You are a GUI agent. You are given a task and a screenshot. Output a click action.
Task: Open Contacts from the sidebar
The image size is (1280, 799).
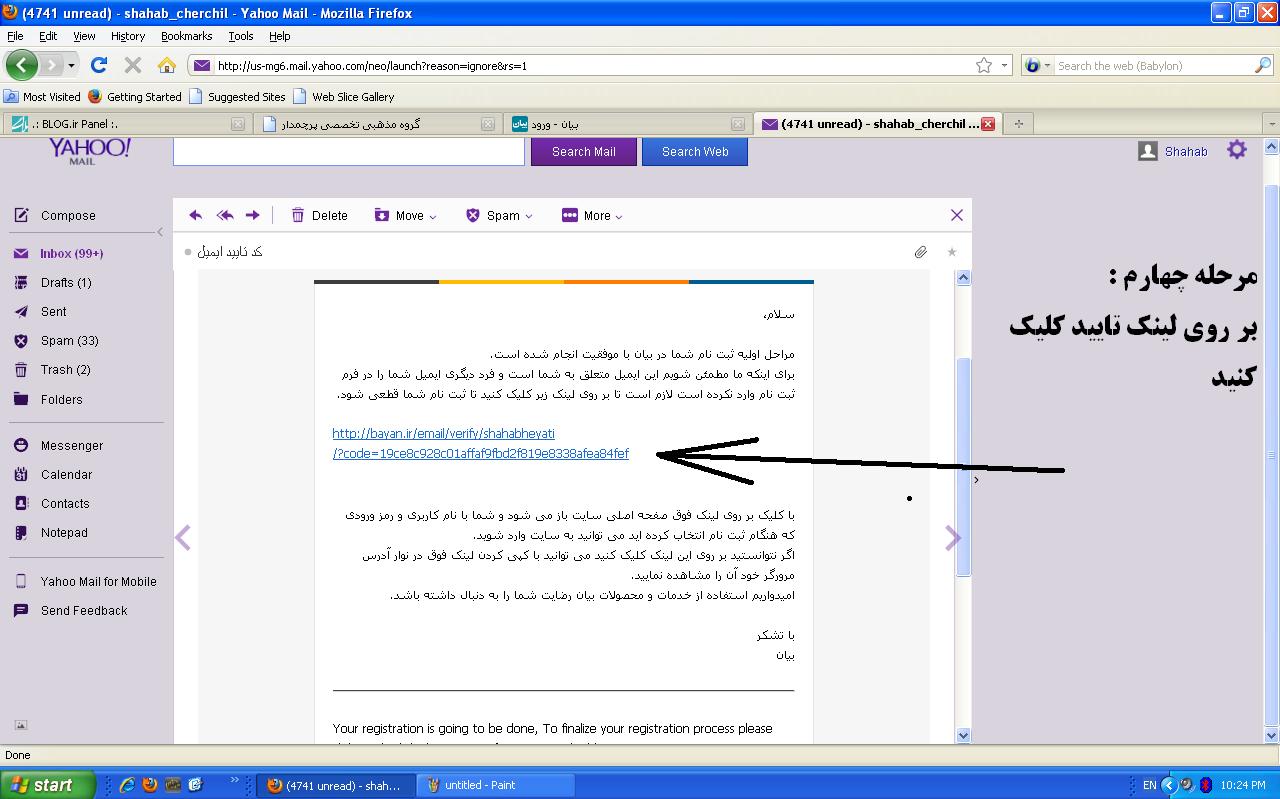pyautogui.click(x=65, y=504)
